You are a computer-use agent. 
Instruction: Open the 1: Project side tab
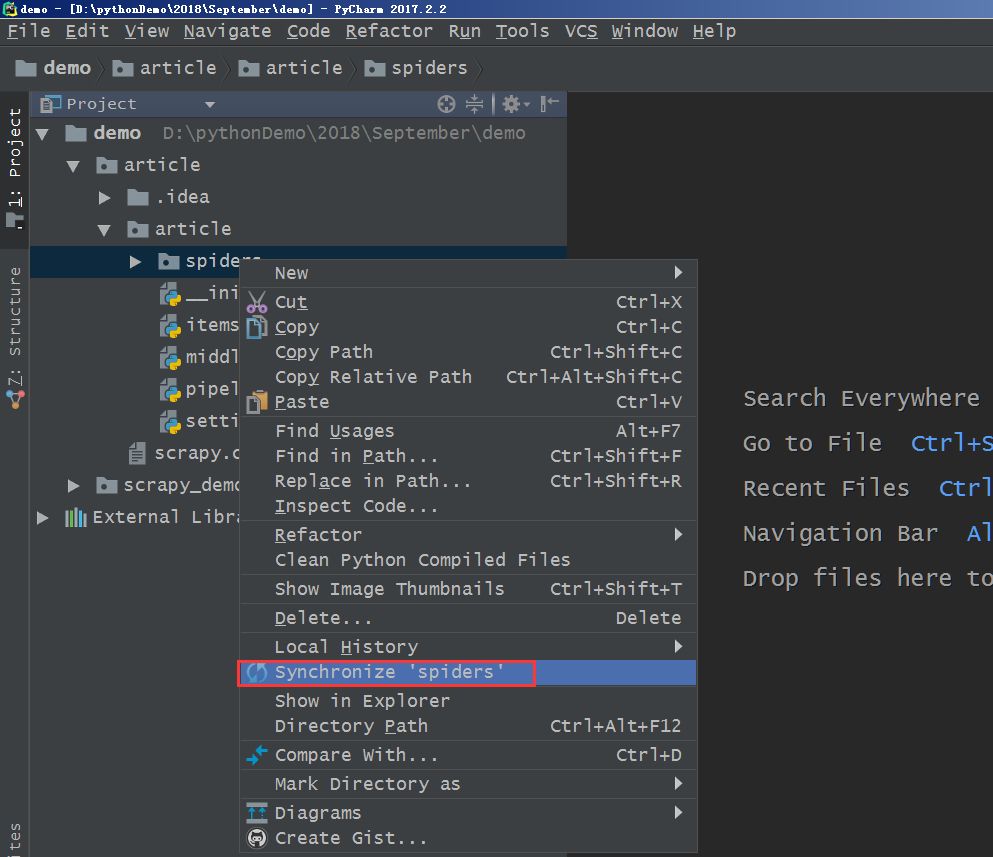tap(15, 168)
